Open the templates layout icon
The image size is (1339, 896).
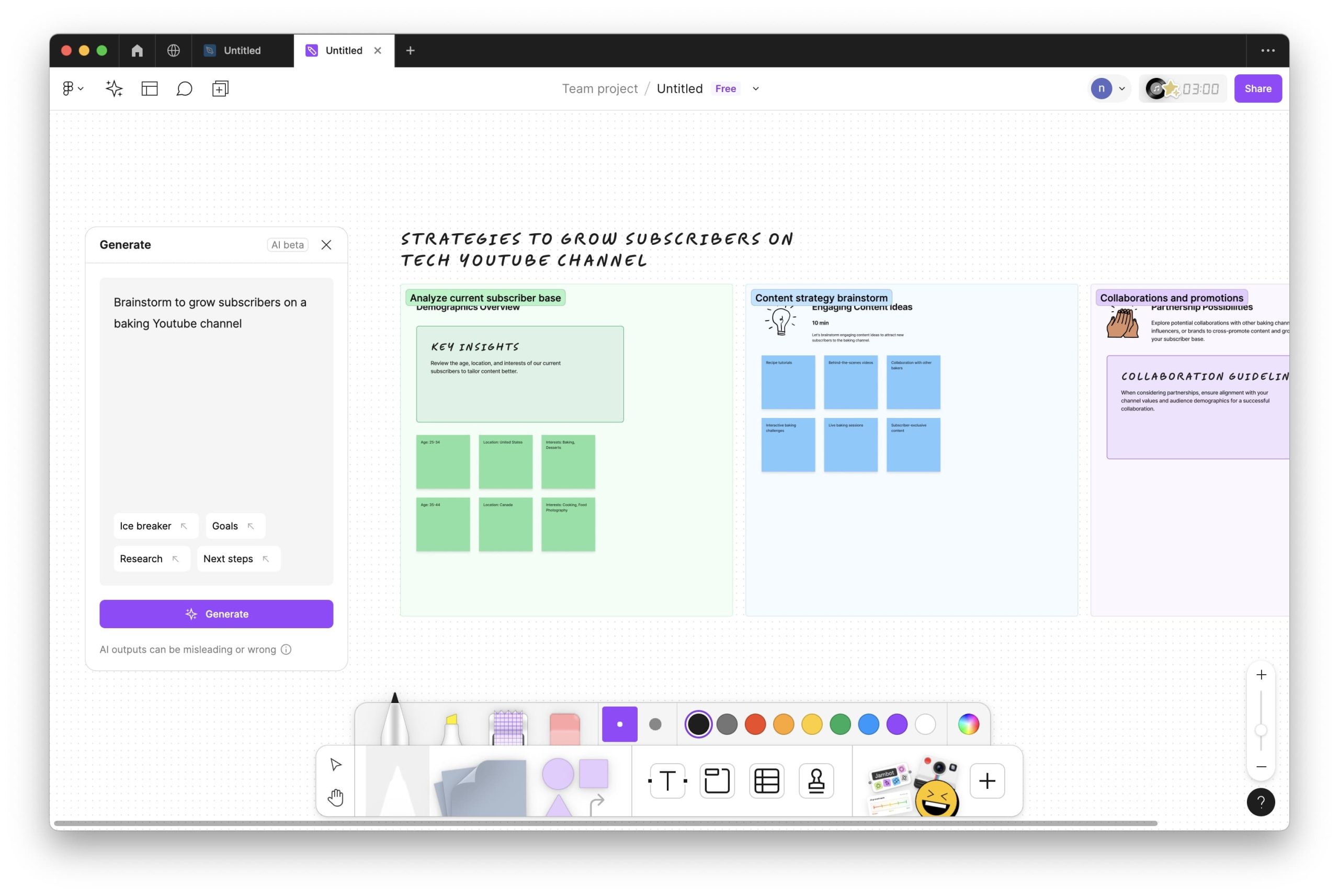point(150,88)
